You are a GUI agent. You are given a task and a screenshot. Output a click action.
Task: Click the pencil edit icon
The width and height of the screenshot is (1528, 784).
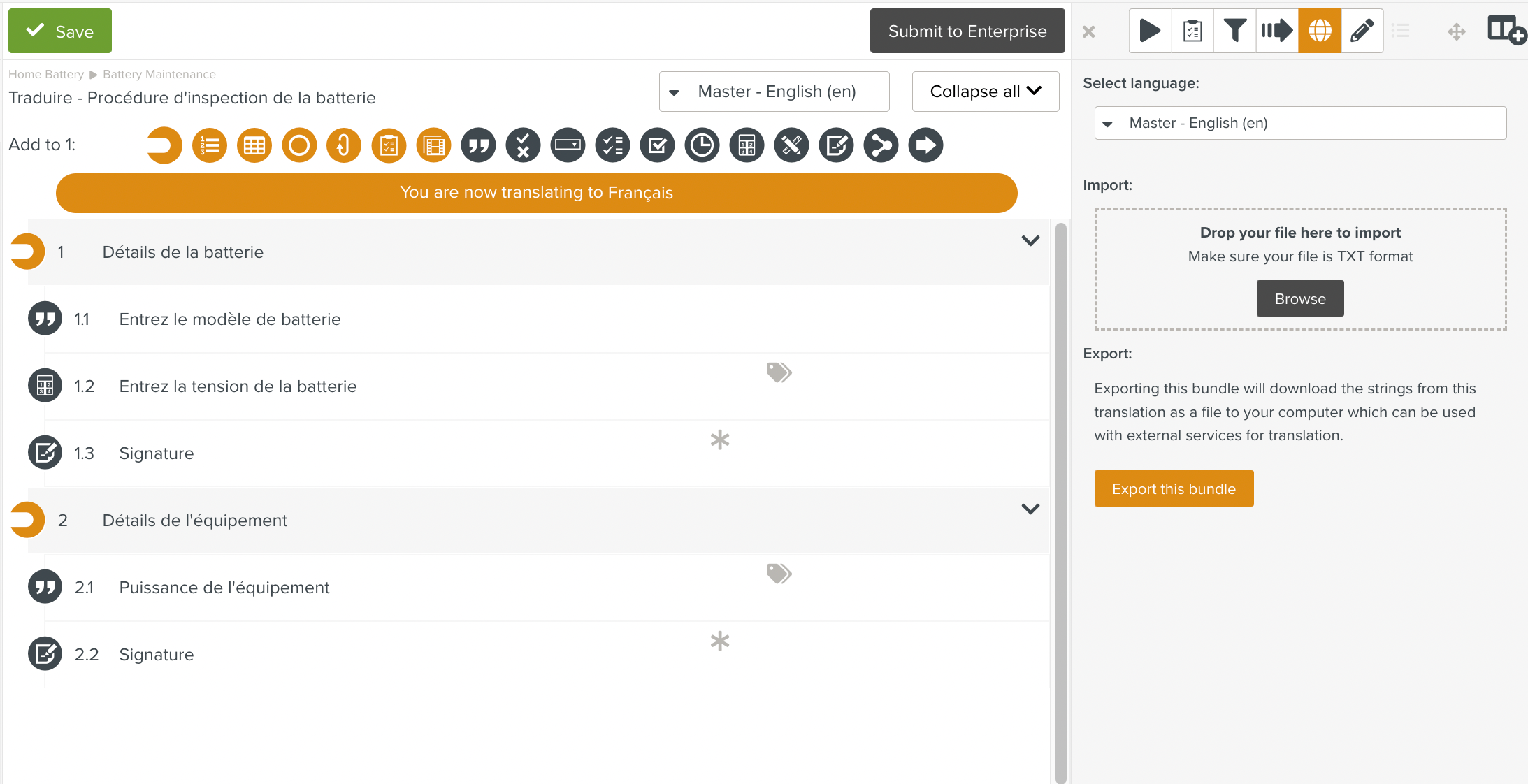pyautogui.click(x=1362, y=31)
